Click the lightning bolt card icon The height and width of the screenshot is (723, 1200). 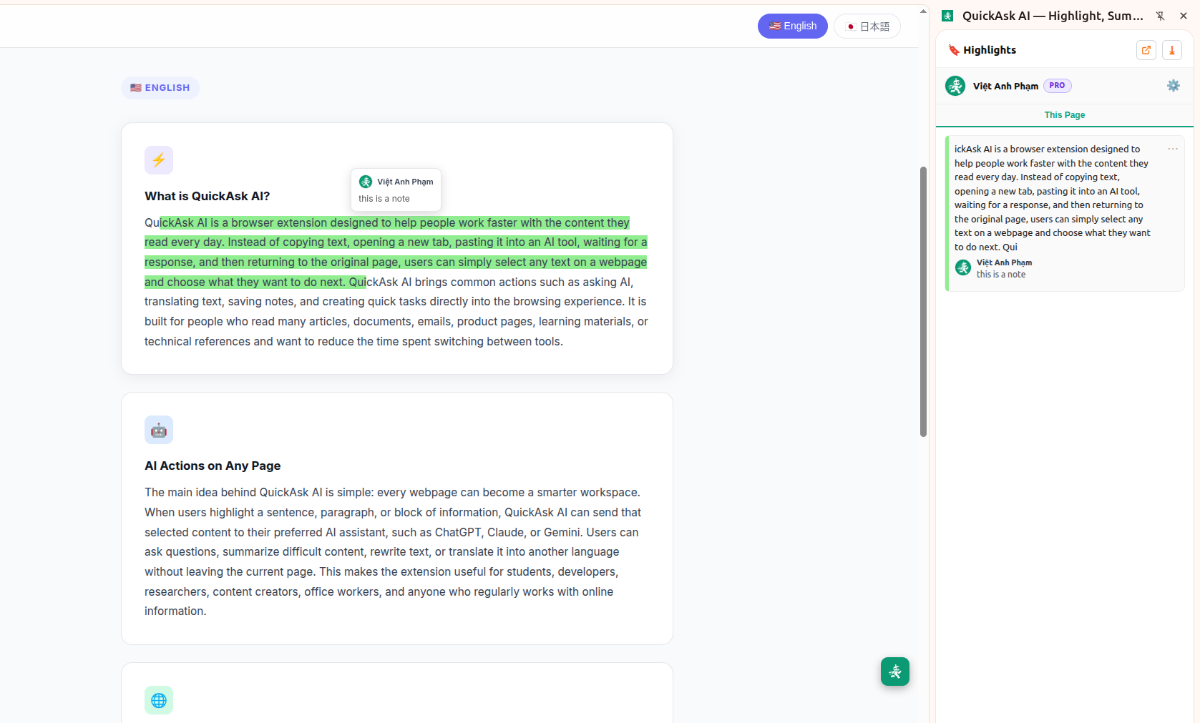158,160
